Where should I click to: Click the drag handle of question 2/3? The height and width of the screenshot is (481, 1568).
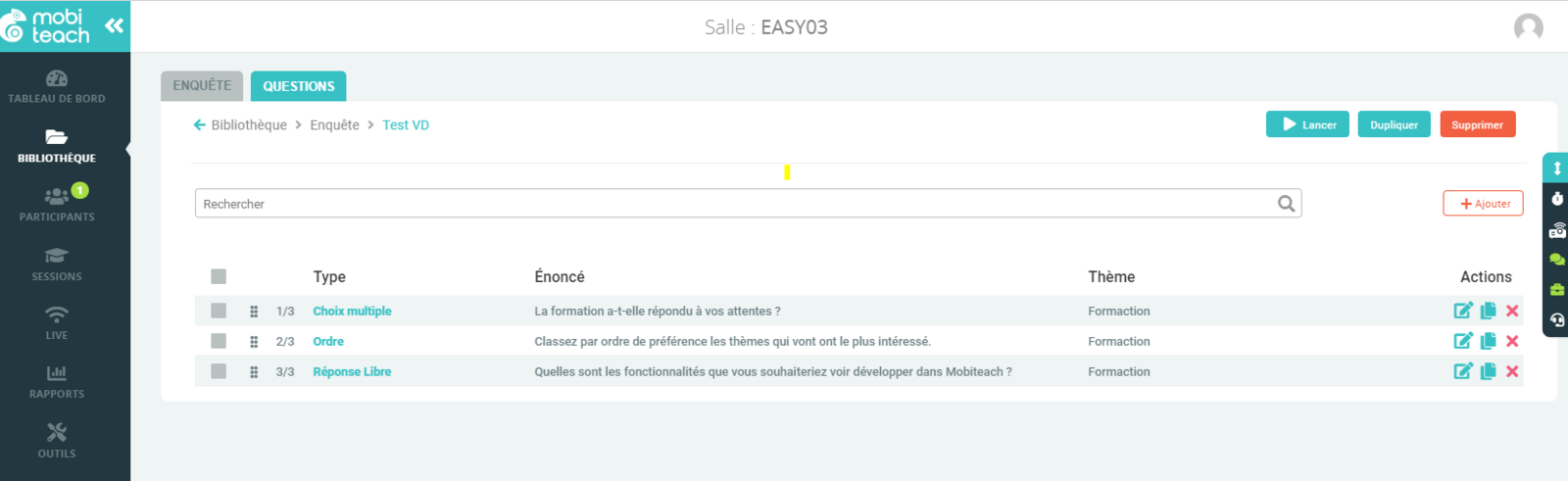254,342
